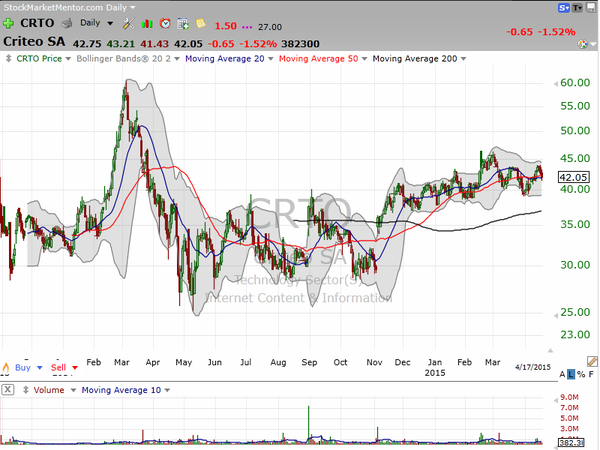Select the F scale mode
Viewport: 600px width, 450px height.
click(591, 374)
